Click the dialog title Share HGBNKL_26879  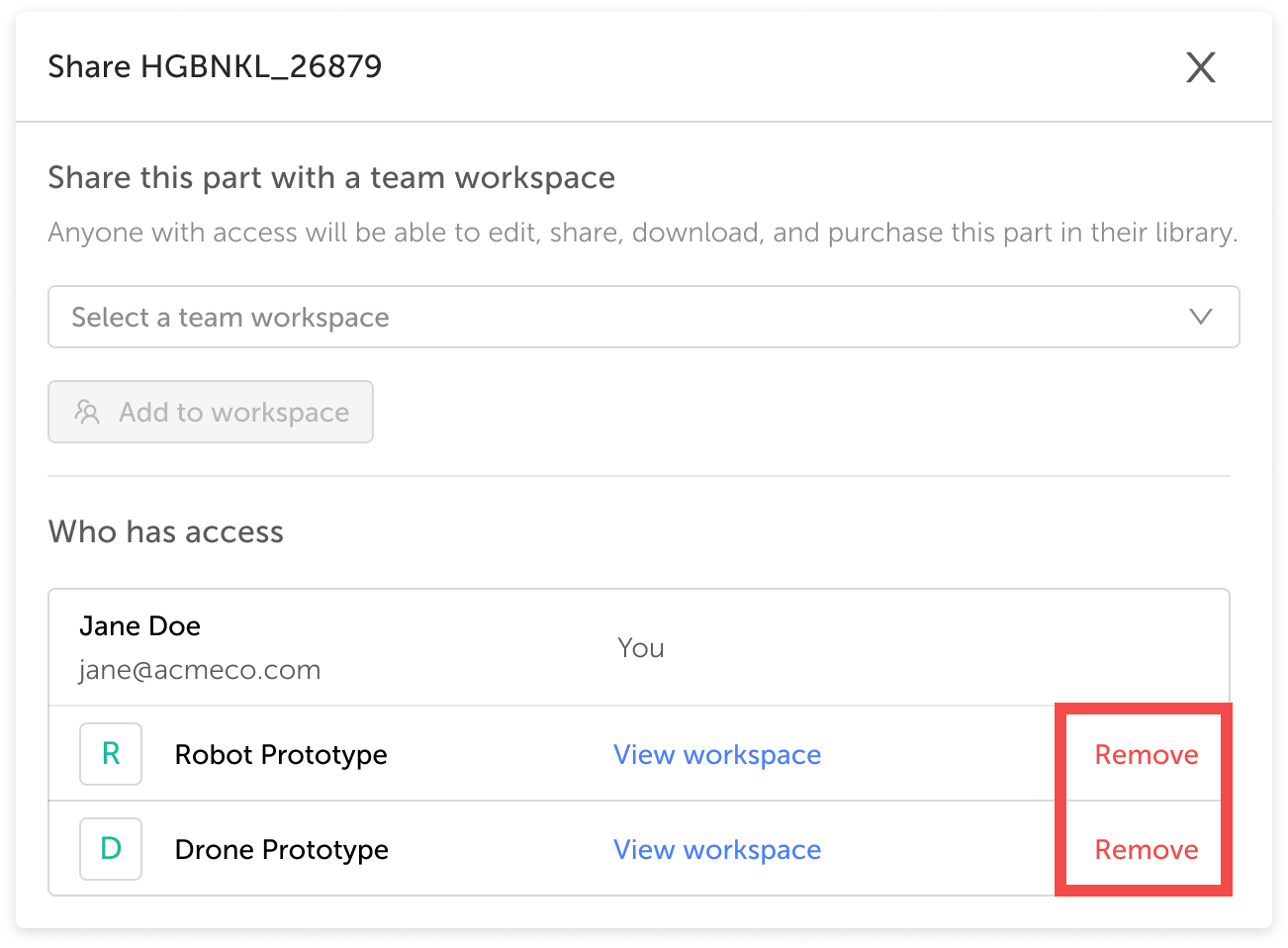coord(215,66)
